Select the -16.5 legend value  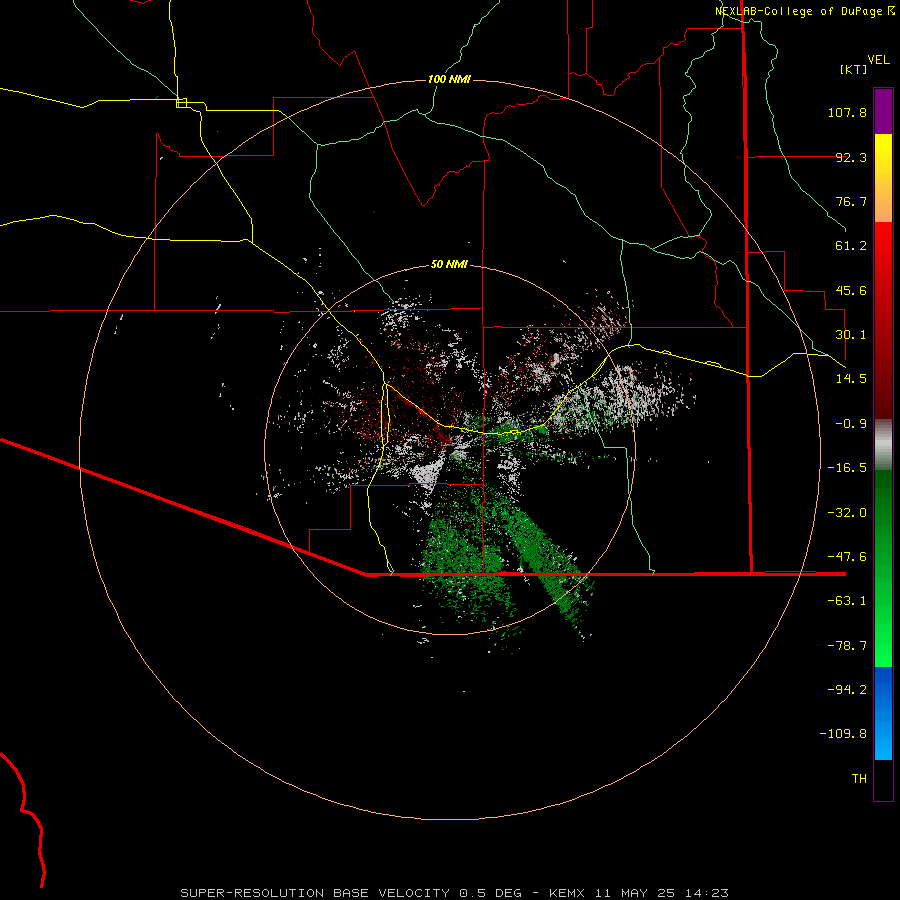pos(847,468)
